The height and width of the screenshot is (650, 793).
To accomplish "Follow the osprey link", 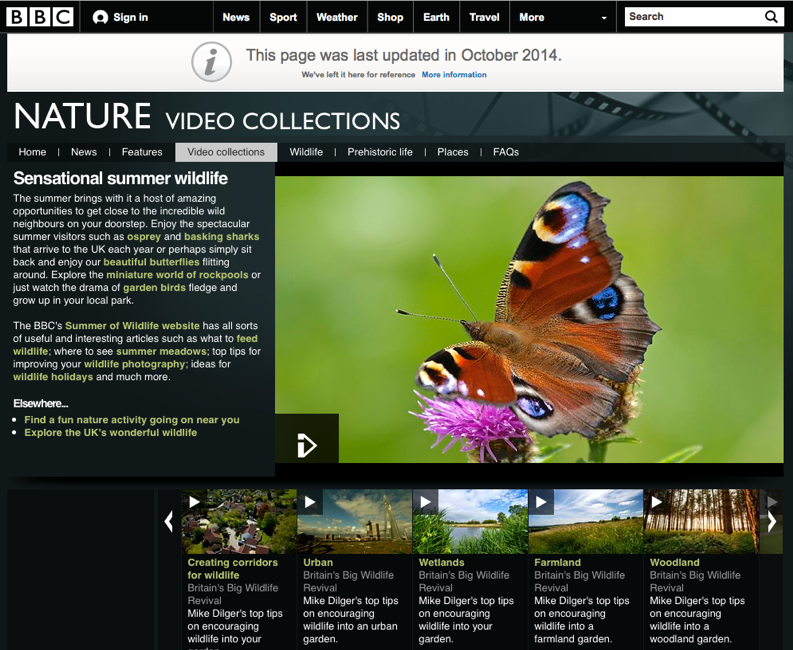I will pos(144,236).
